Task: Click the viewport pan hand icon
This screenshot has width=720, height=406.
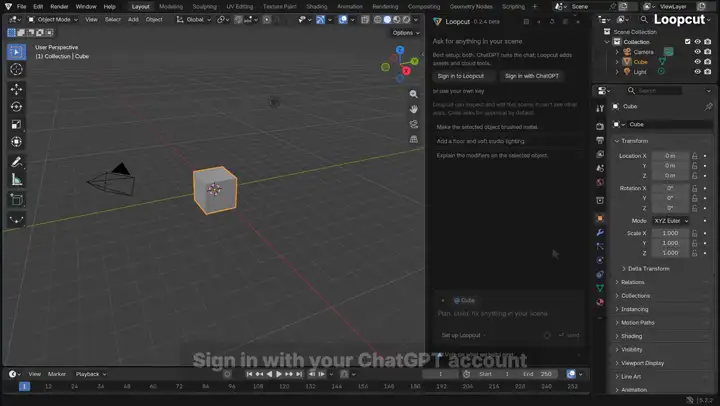Action: point(414,109)
